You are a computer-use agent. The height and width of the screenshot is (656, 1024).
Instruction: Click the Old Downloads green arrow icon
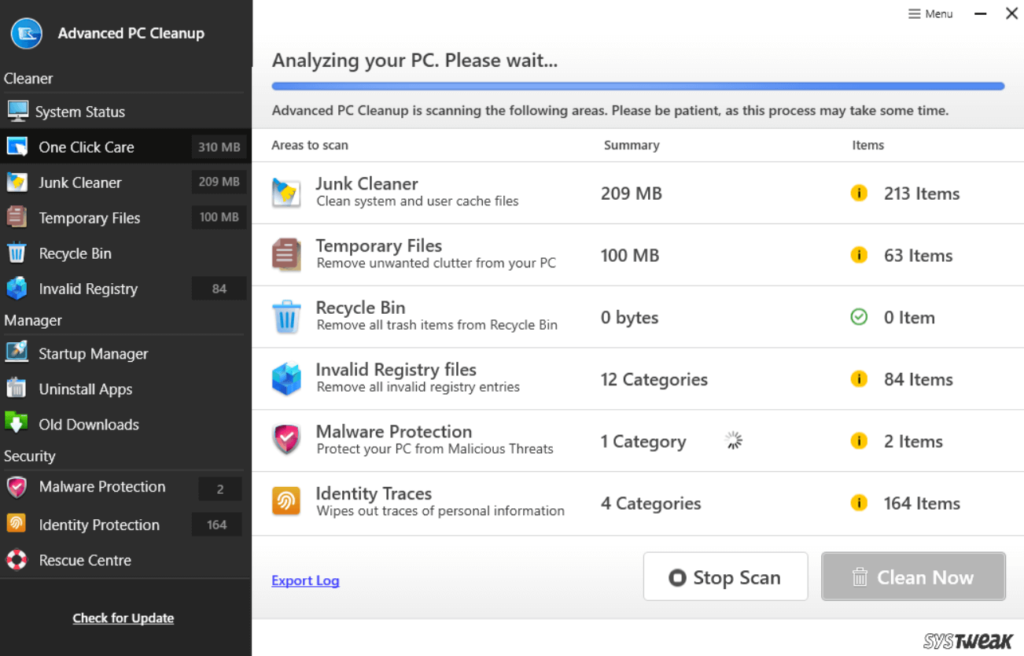(x=16, y=423)
